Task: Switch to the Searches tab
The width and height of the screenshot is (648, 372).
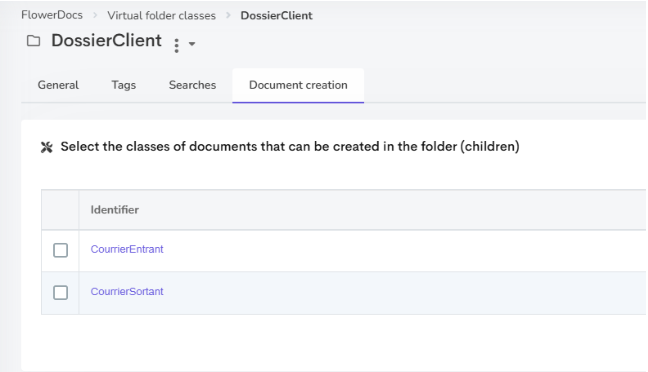Action: 192,85
